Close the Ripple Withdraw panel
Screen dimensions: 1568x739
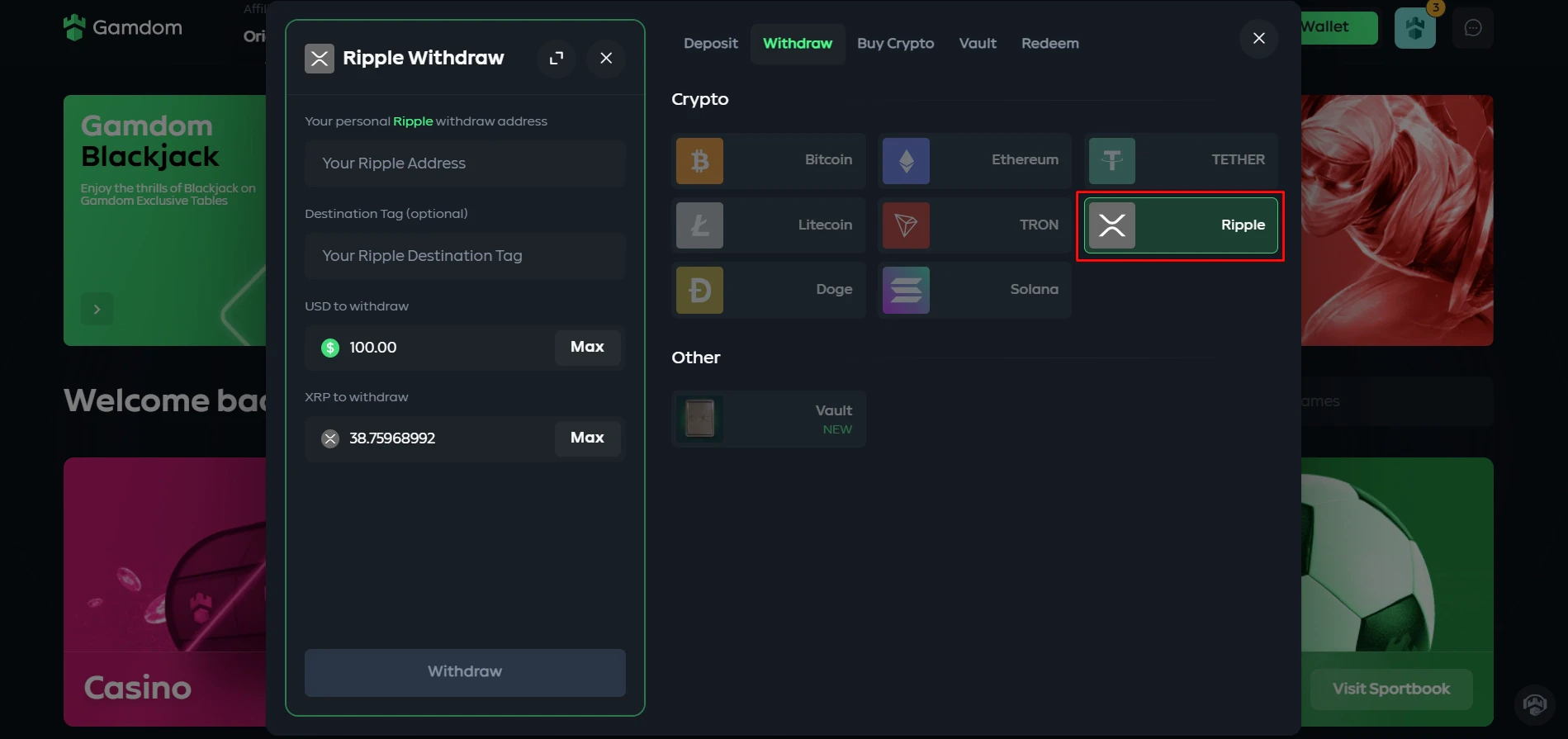[x=606, y=58]
